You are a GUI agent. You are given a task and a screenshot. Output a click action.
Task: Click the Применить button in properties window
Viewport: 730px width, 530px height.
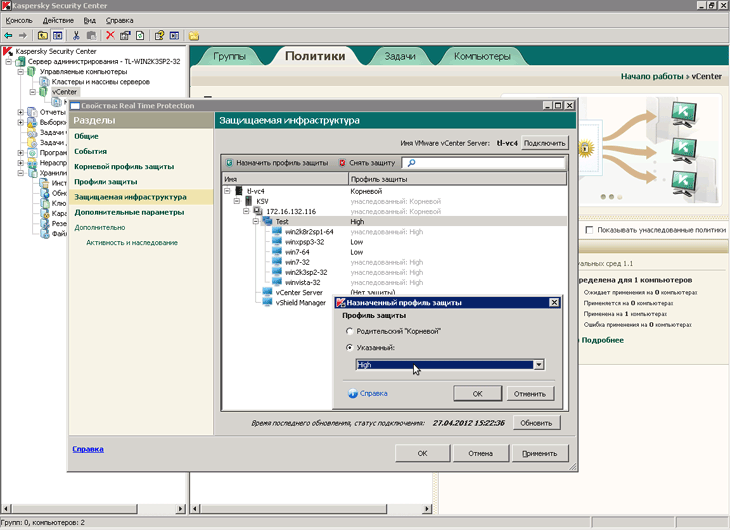(x=540, y=453)
